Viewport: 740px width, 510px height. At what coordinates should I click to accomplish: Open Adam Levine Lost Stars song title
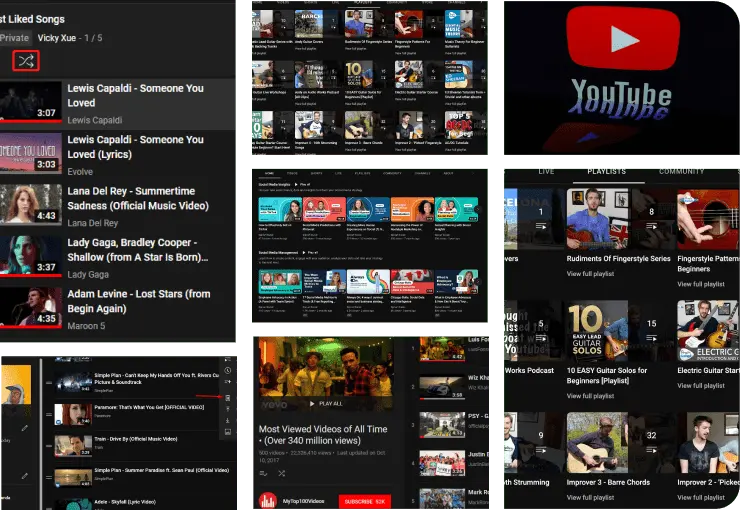click(x=139, y=301)
